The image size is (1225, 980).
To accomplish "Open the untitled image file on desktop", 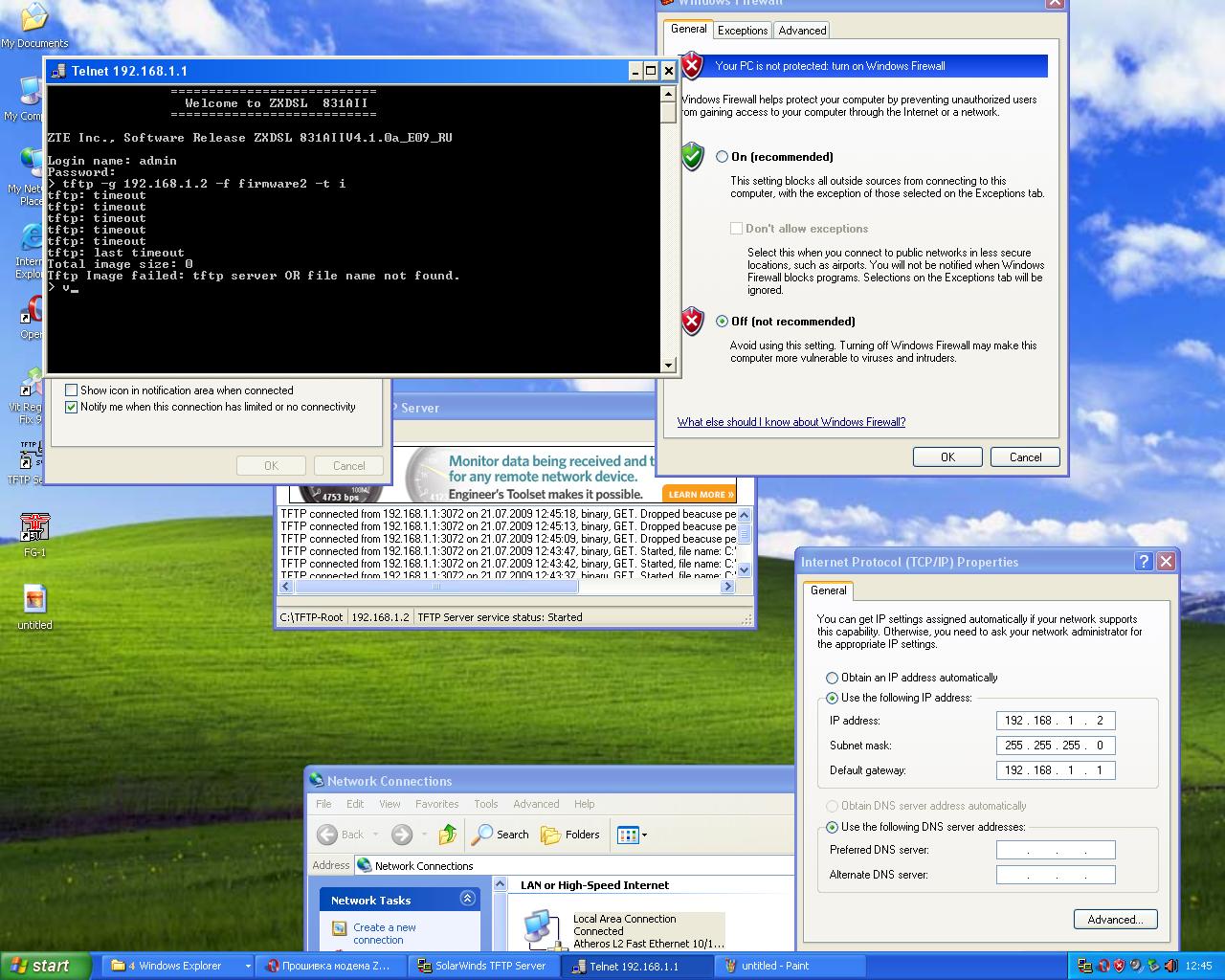I will coord(34,600).
